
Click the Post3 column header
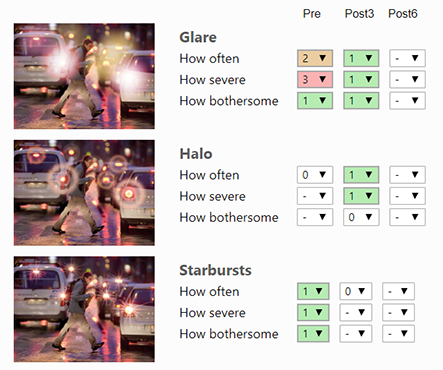click(359, 14)
